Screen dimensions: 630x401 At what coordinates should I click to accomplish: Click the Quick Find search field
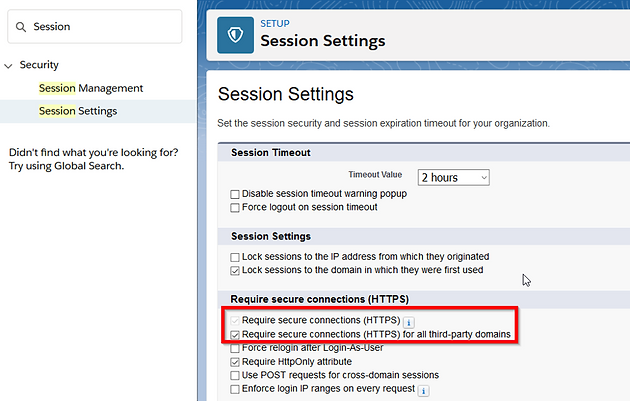[x=95, y=27]
